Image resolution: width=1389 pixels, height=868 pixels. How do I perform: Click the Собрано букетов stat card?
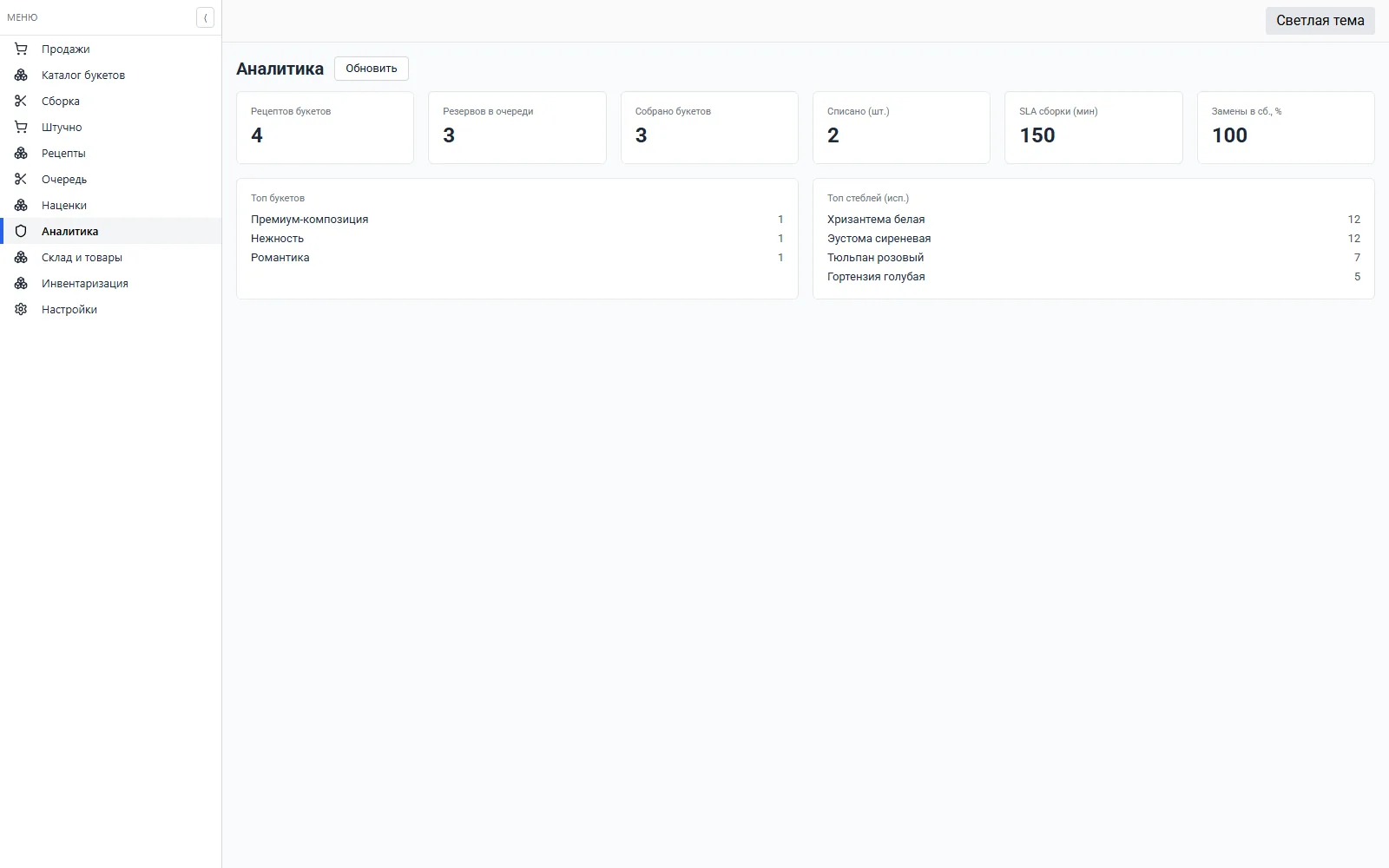click(709, 128)
